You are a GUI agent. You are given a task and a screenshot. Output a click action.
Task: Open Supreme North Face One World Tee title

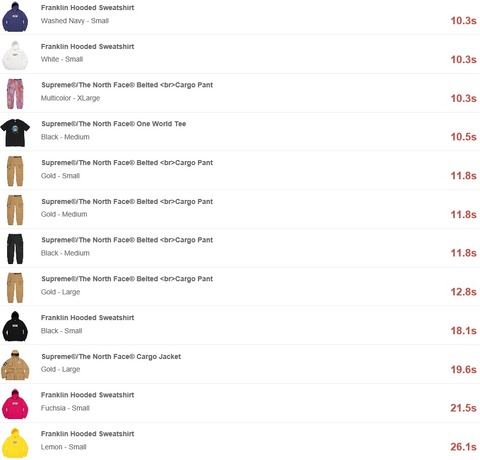coord(114,124)
